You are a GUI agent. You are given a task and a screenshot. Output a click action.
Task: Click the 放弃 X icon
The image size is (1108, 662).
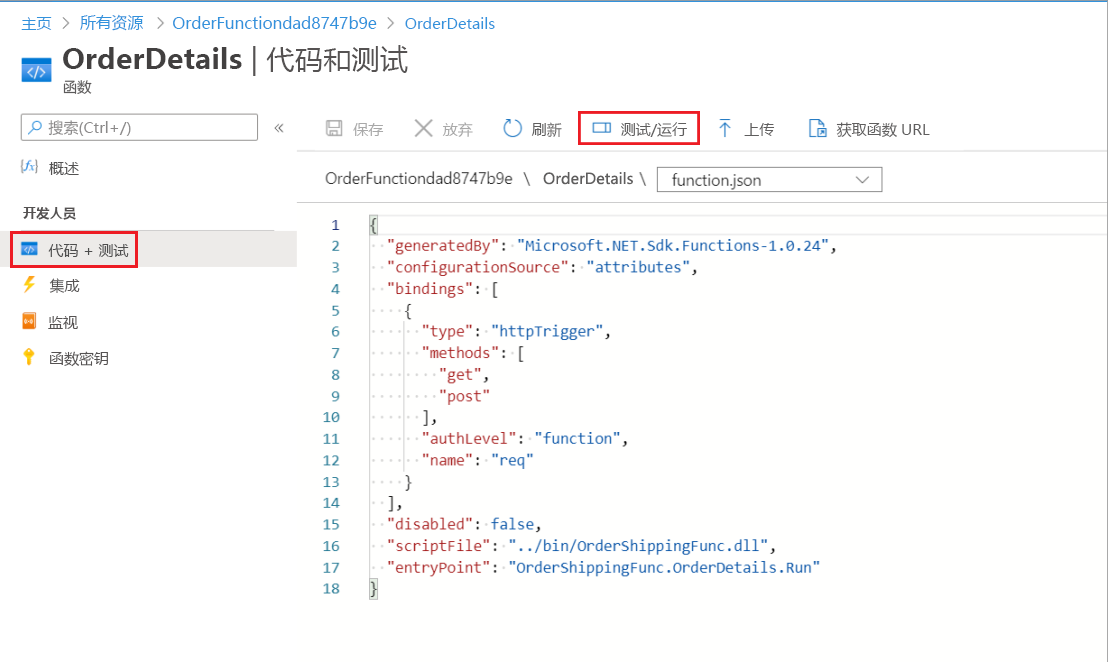tap(423, 129)
